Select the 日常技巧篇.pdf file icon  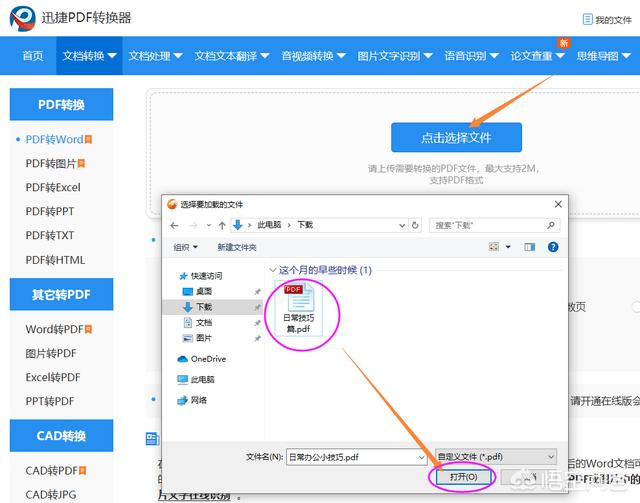coord(300,309)
